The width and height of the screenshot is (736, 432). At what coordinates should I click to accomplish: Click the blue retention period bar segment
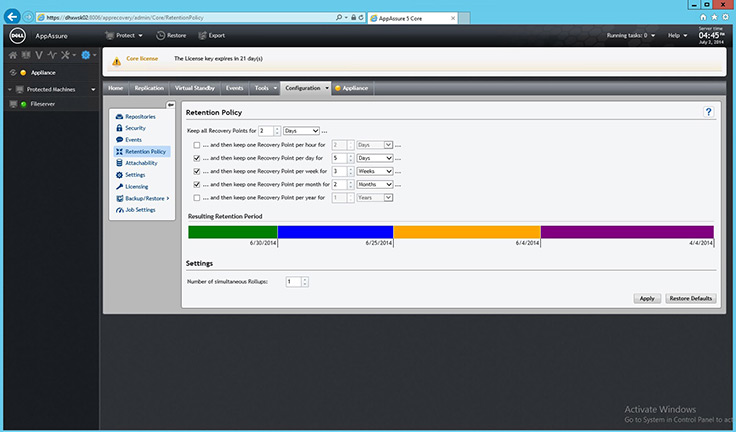(x=335, y=232)
